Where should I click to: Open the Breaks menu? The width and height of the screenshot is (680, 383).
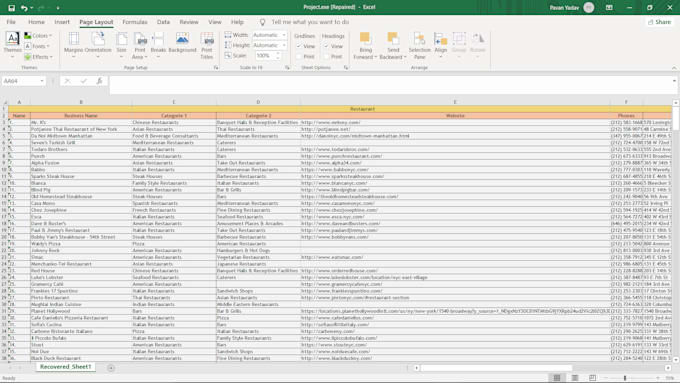click(158, 45)
